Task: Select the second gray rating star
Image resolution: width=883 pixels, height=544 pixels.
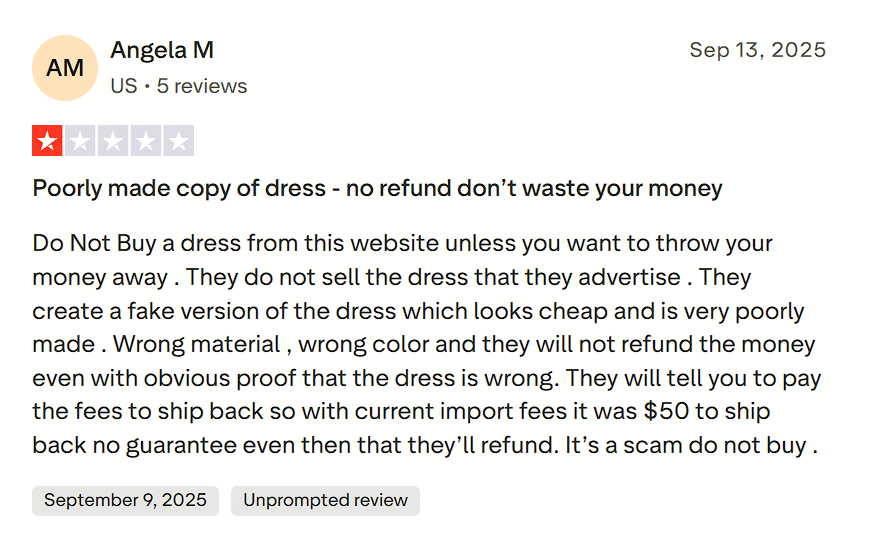Action: tap(80, 141)
